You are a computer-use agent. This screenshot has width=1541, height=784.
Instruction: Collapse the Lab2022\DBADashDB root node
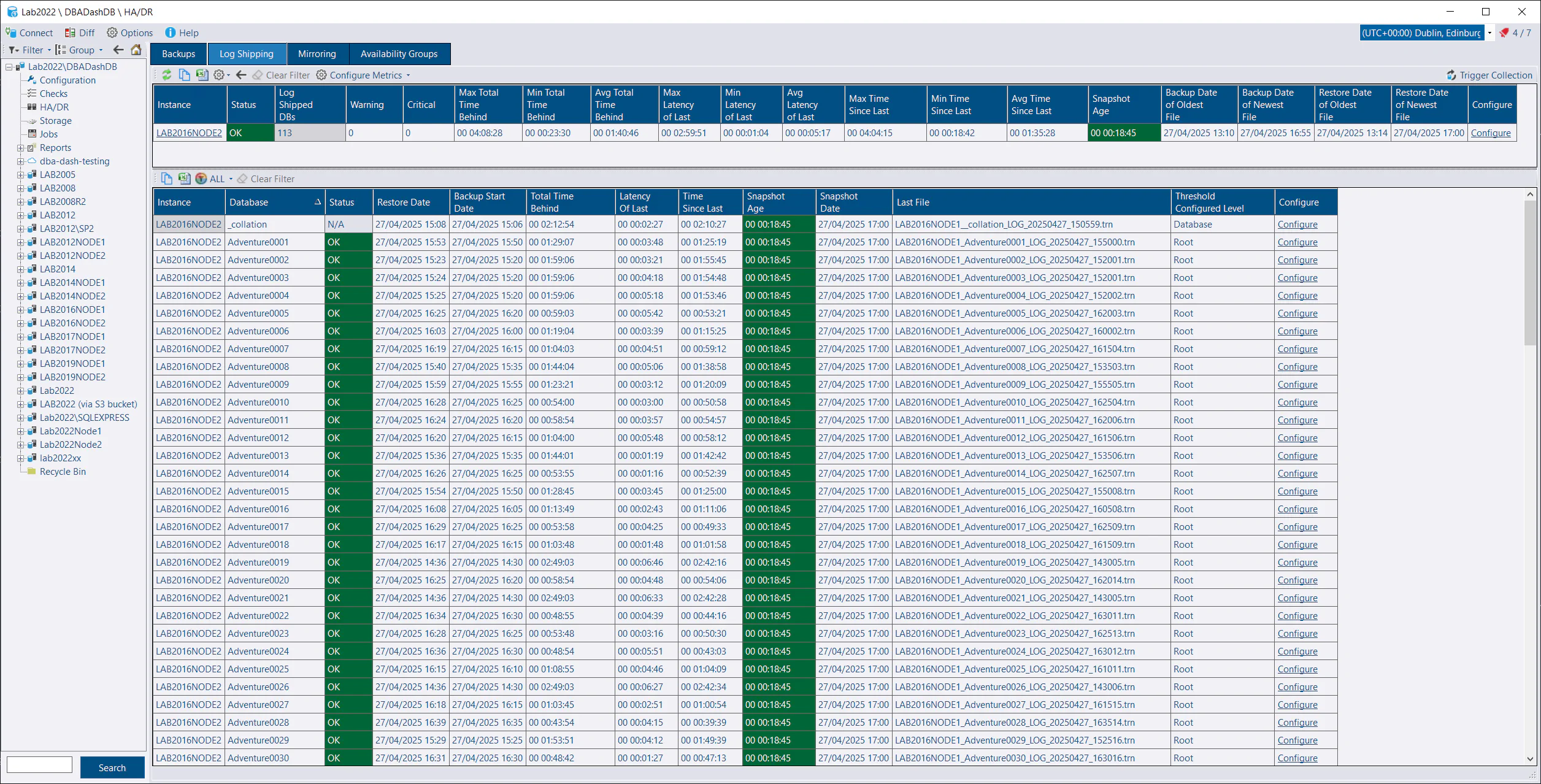click(8, 66)
